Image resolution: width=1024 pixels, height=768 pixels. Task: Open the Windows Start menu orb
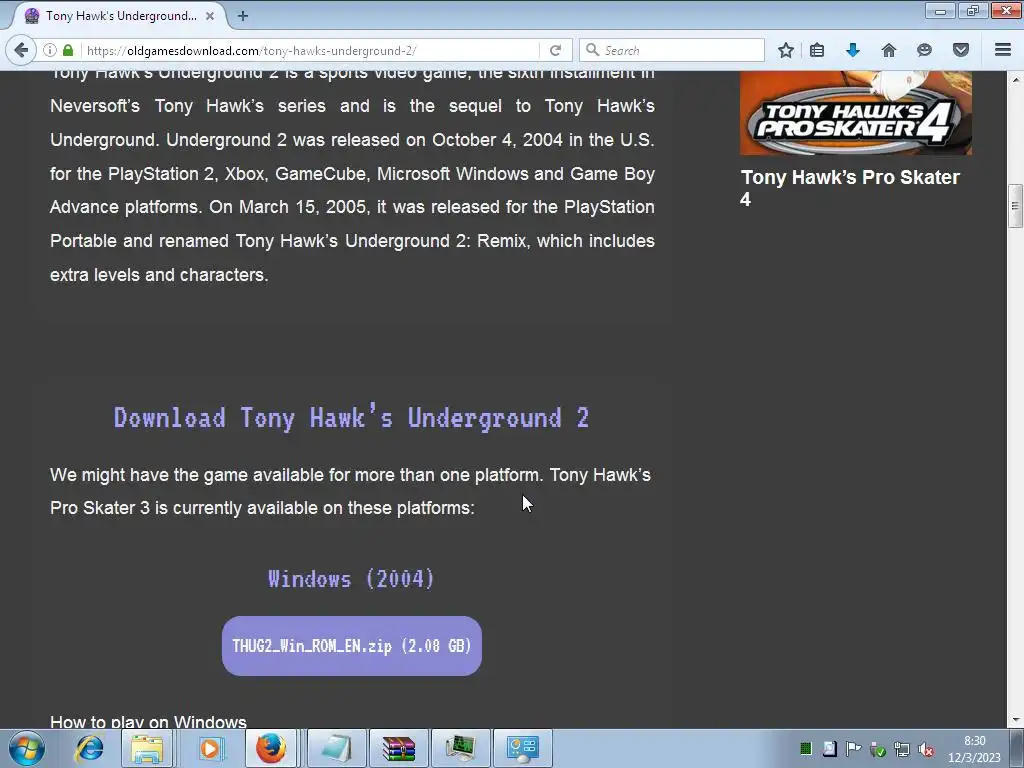(x=27, y=748)
